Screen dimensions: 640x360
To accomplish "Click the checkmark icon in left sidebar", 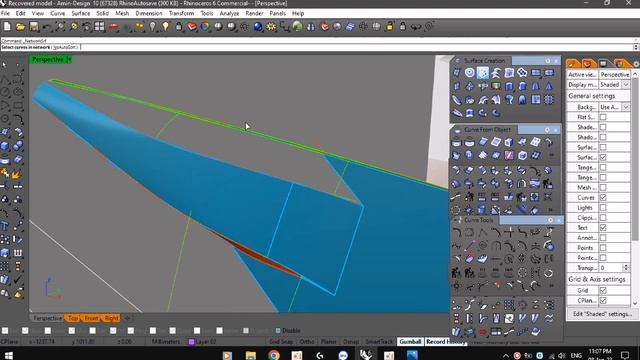I will (18, 280).
